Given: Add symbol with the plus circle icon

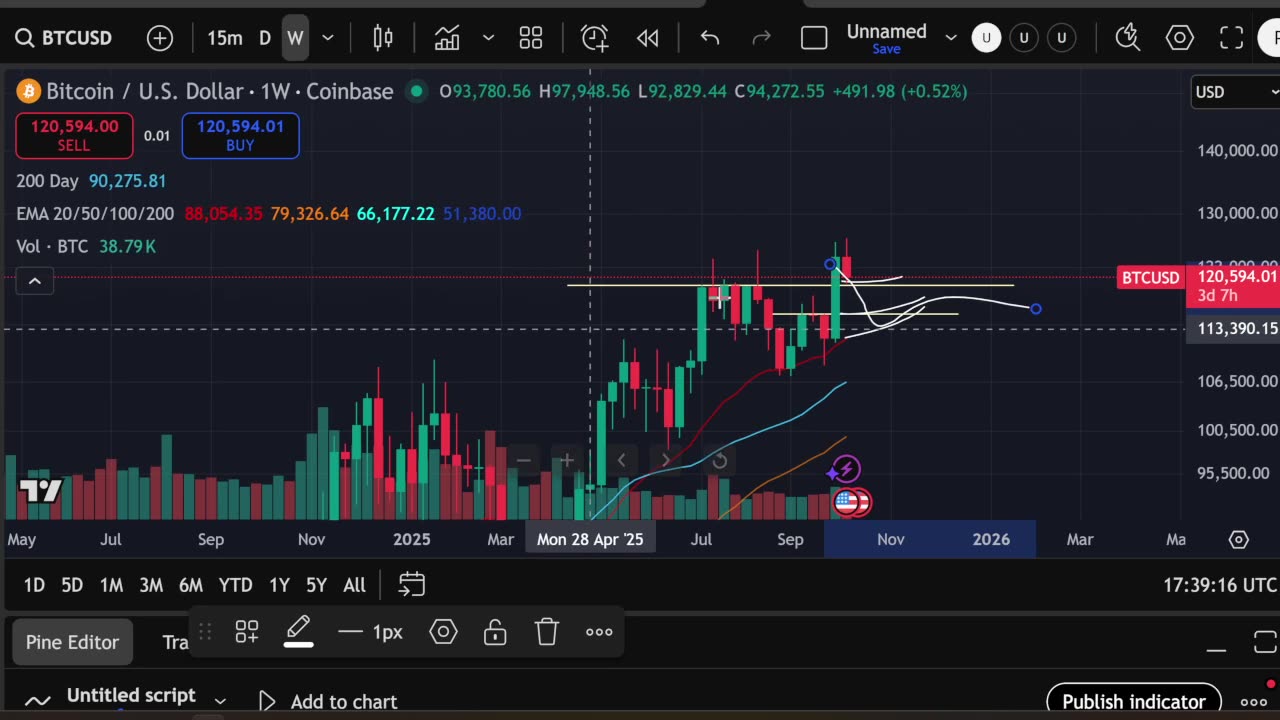Looking at the screenshot, I should [160, 38].
